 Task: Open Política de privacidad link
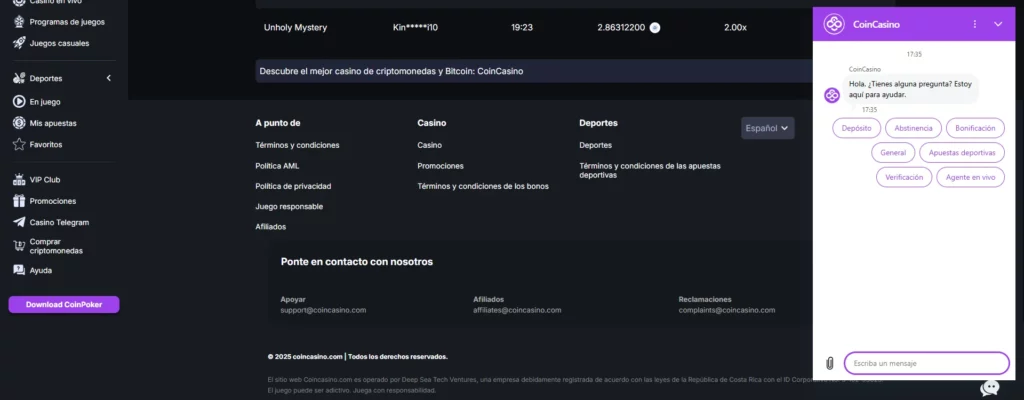(x=293, y=186)
